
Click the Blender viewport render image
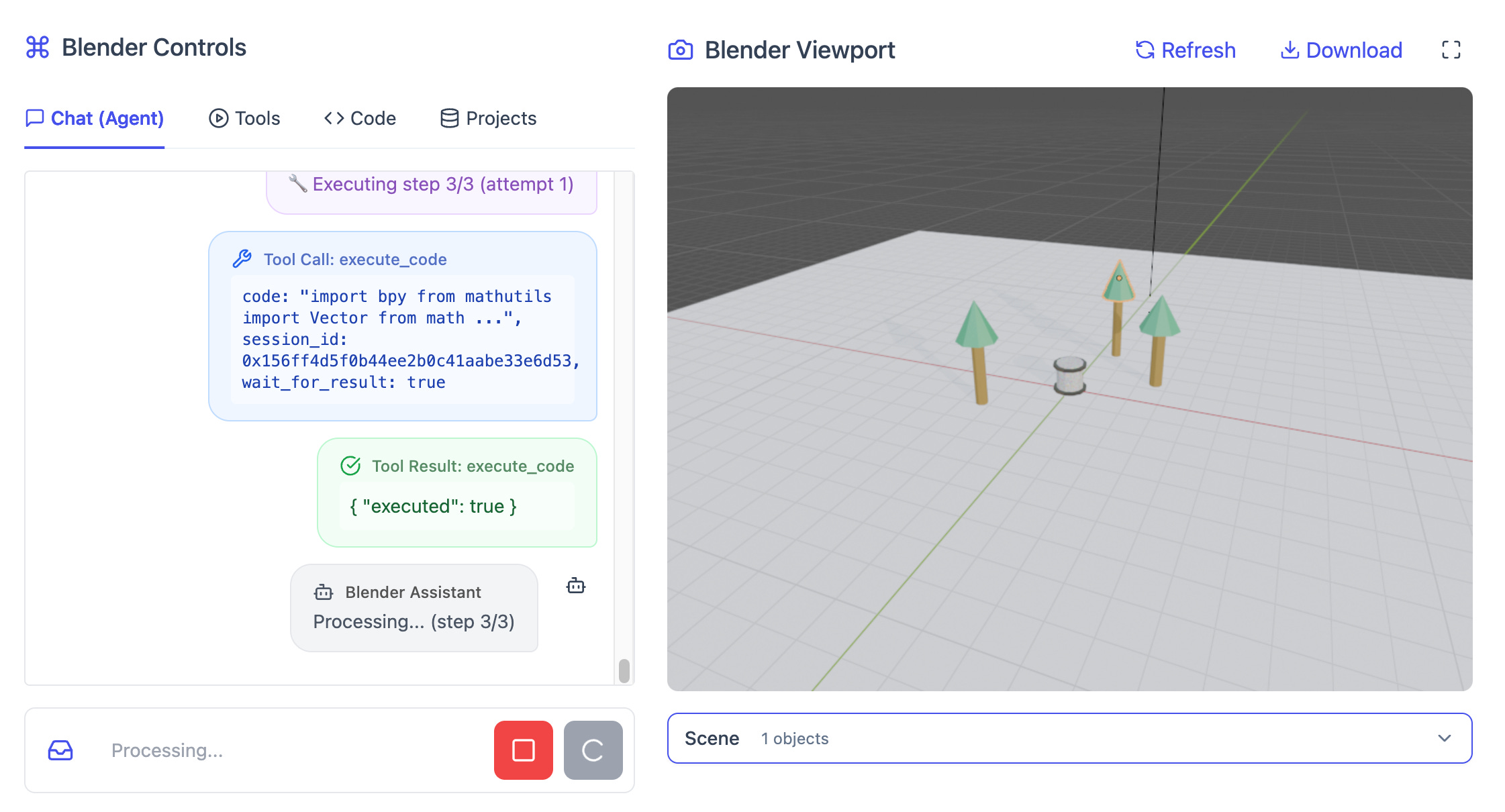(1069, 389)
